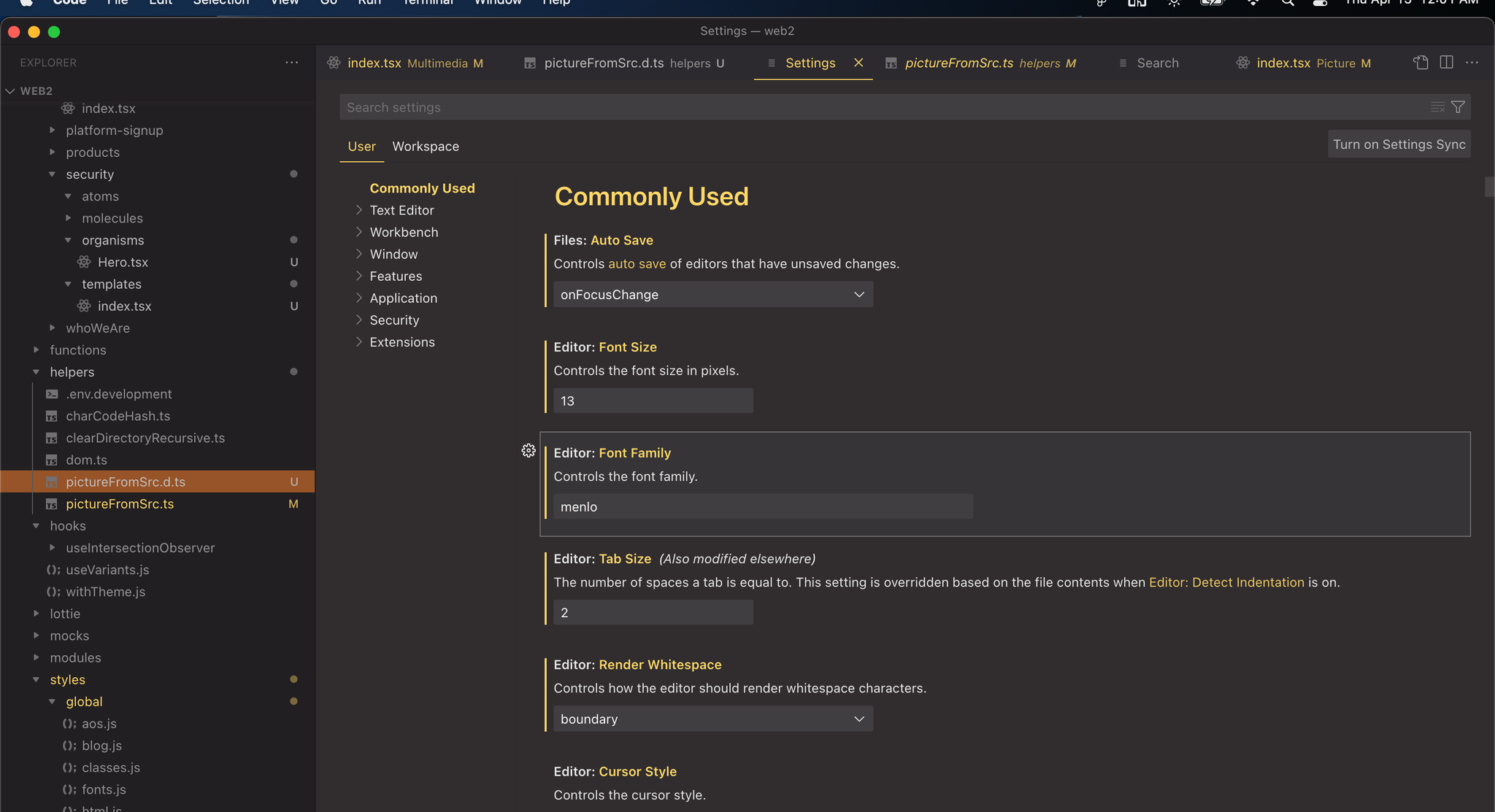Open gear menu for Font Family setting
The image size is (1495, 812).
[x=529, y=451]
